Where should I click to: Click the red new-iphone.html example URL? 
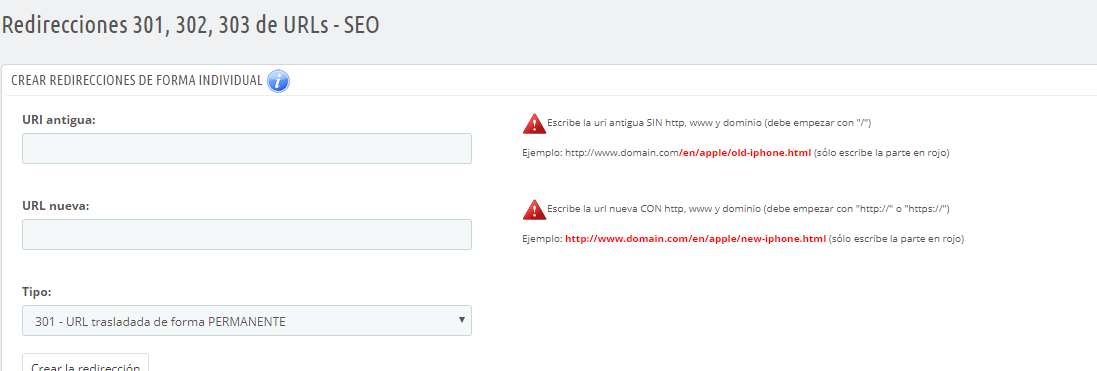695,239
